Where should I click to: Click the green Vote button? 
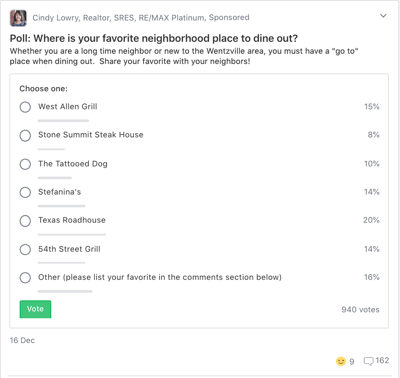click(35, 309)
